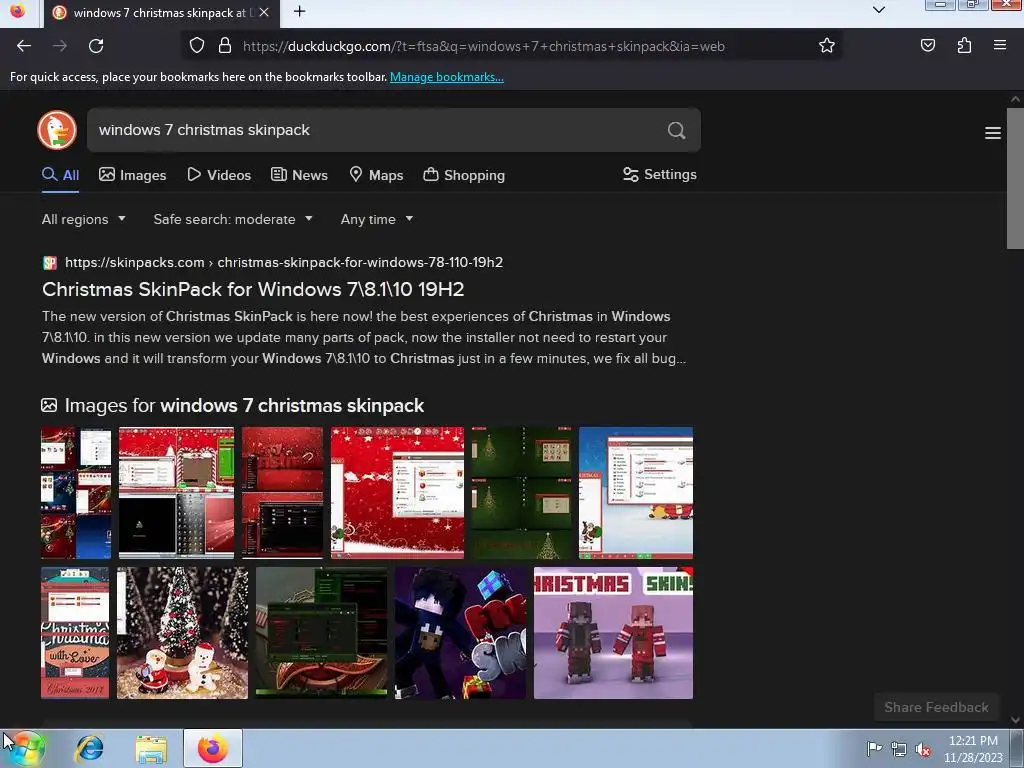Screen dimensions: 1024x768
Task: Launch Internet Explorer from taskbar
Action: pos(89,748)
